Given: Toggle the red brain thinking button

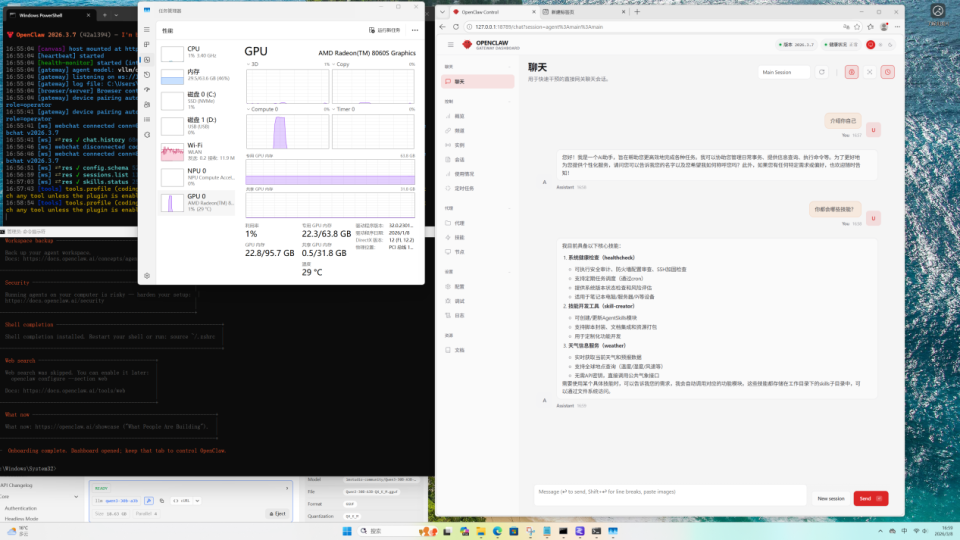Looking at the screenshot, I should point(851,72).
